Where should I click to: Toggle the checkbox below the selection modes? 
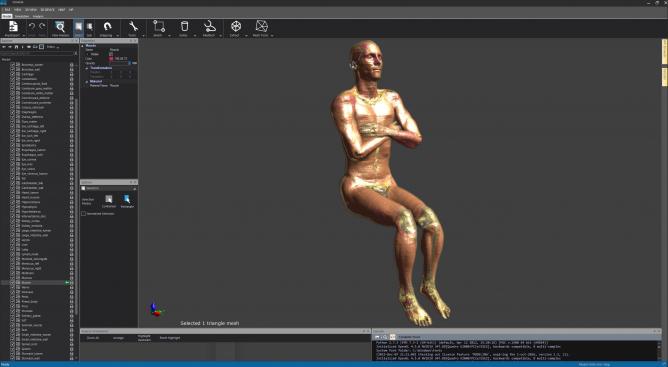coord(84,214)
